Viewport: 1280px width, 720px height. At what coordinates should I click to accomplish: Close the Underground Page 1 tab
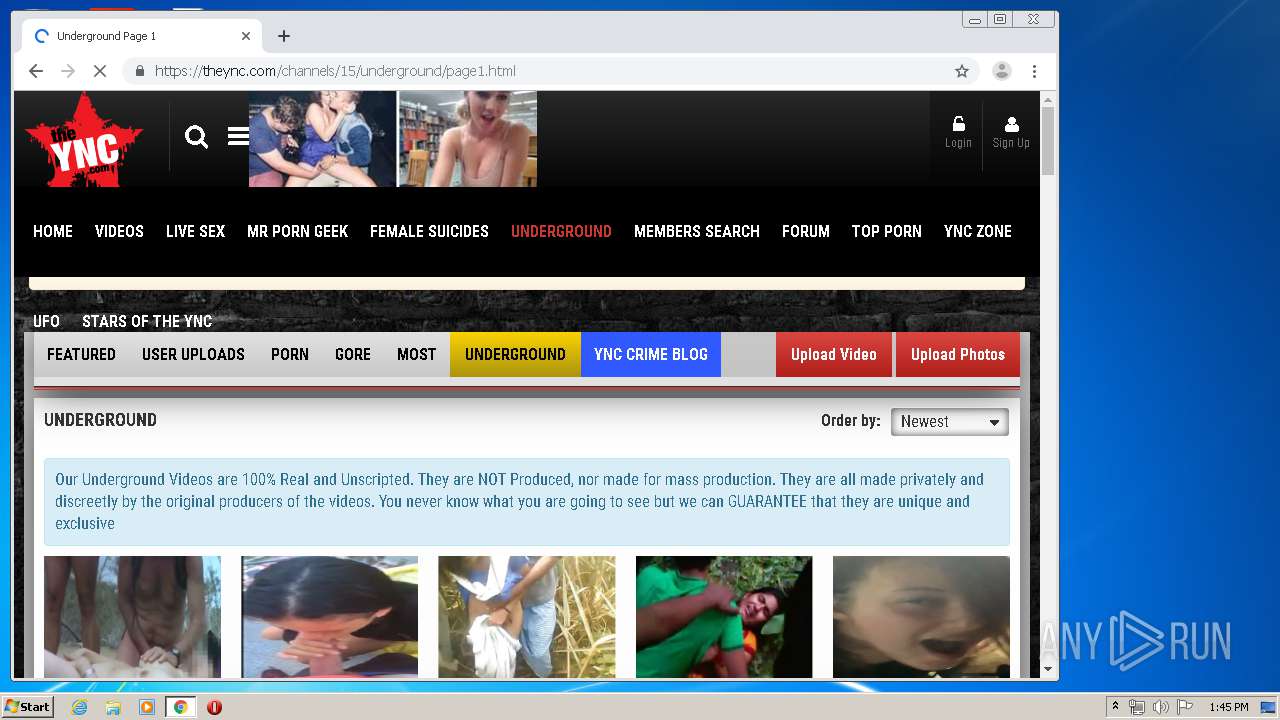point(246,36)
